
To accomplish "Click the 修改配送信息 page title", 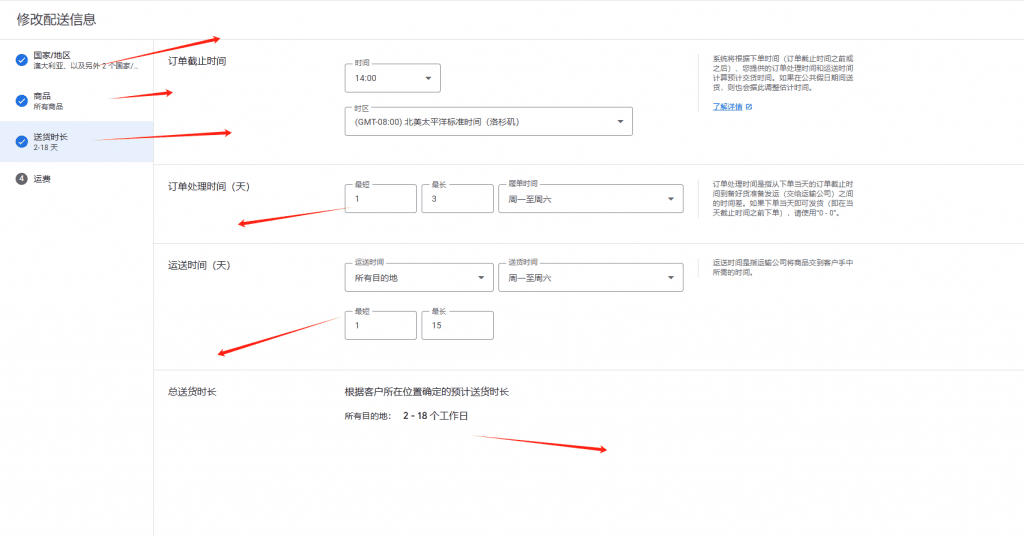I will click(57, 20).
